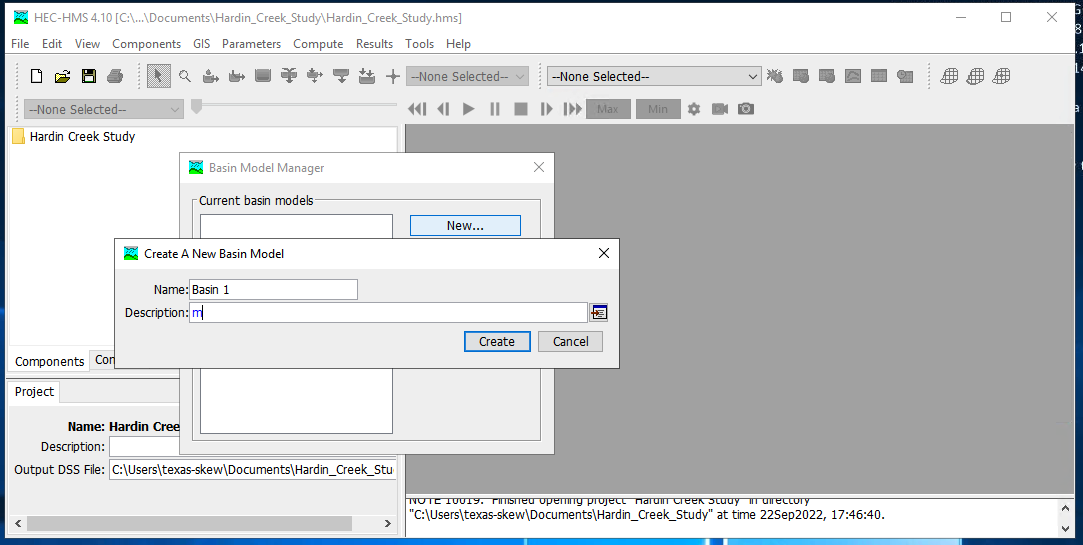Switch to the Components tab
This screenshot has width=1083, height=545.
[50, 361]
